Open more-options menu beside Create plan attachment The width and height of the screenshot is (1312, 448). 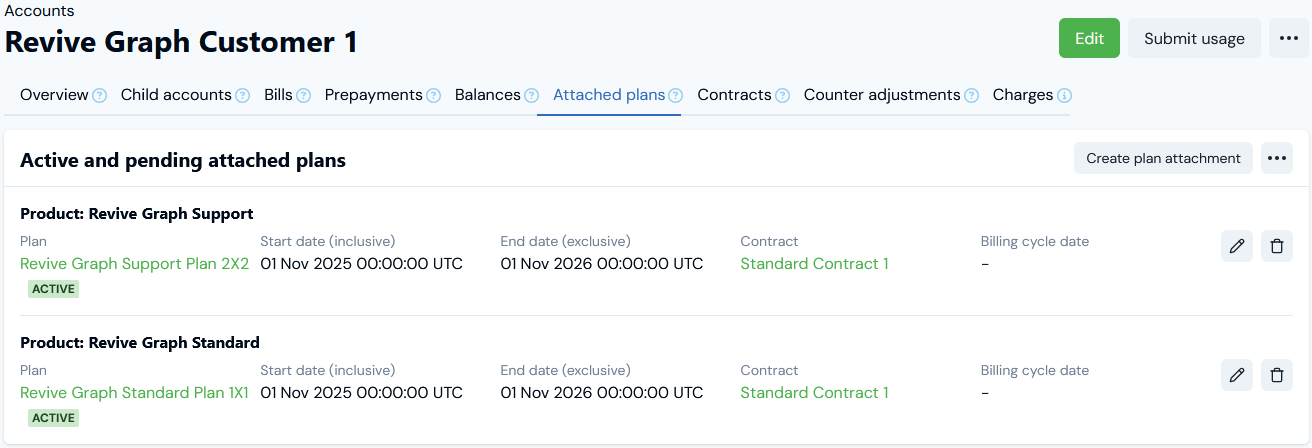[x=1276, y=158]
